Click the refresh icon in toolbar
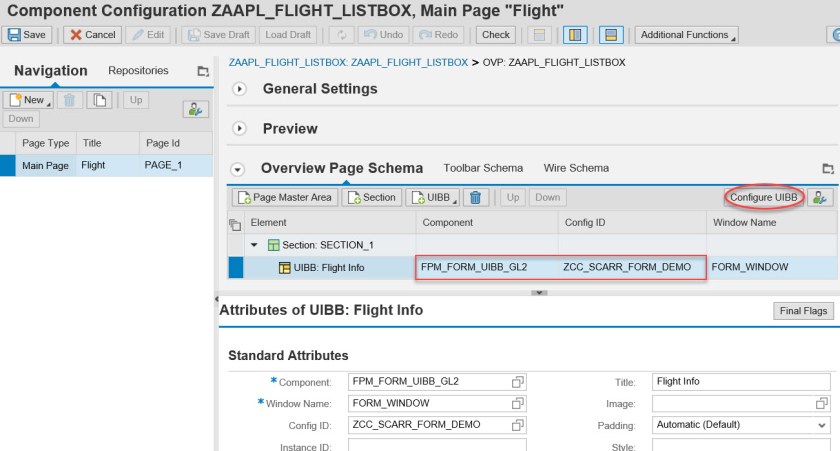This screenshot has width=840, height=451. click(341, 35)
